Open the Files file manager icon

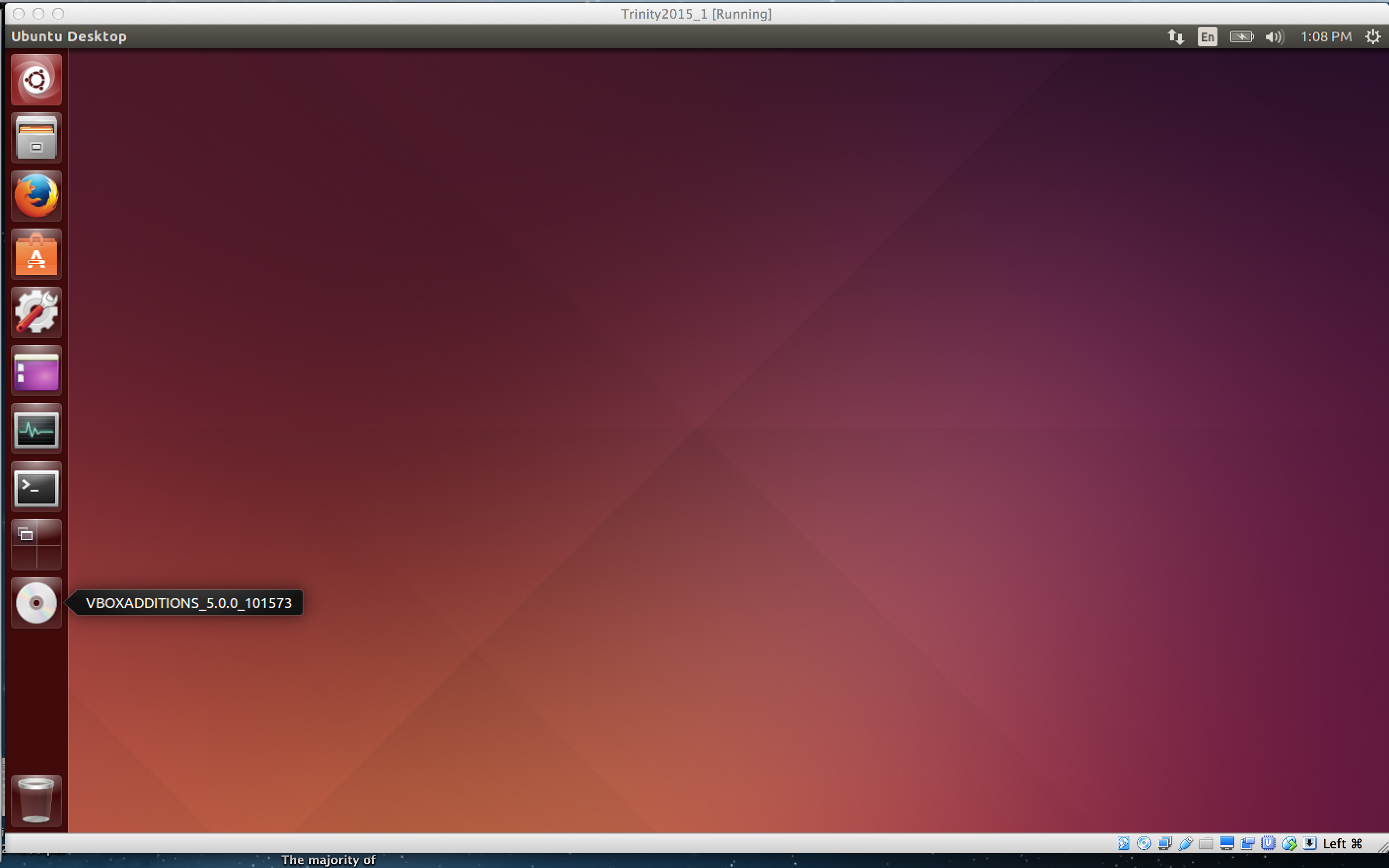36,138
